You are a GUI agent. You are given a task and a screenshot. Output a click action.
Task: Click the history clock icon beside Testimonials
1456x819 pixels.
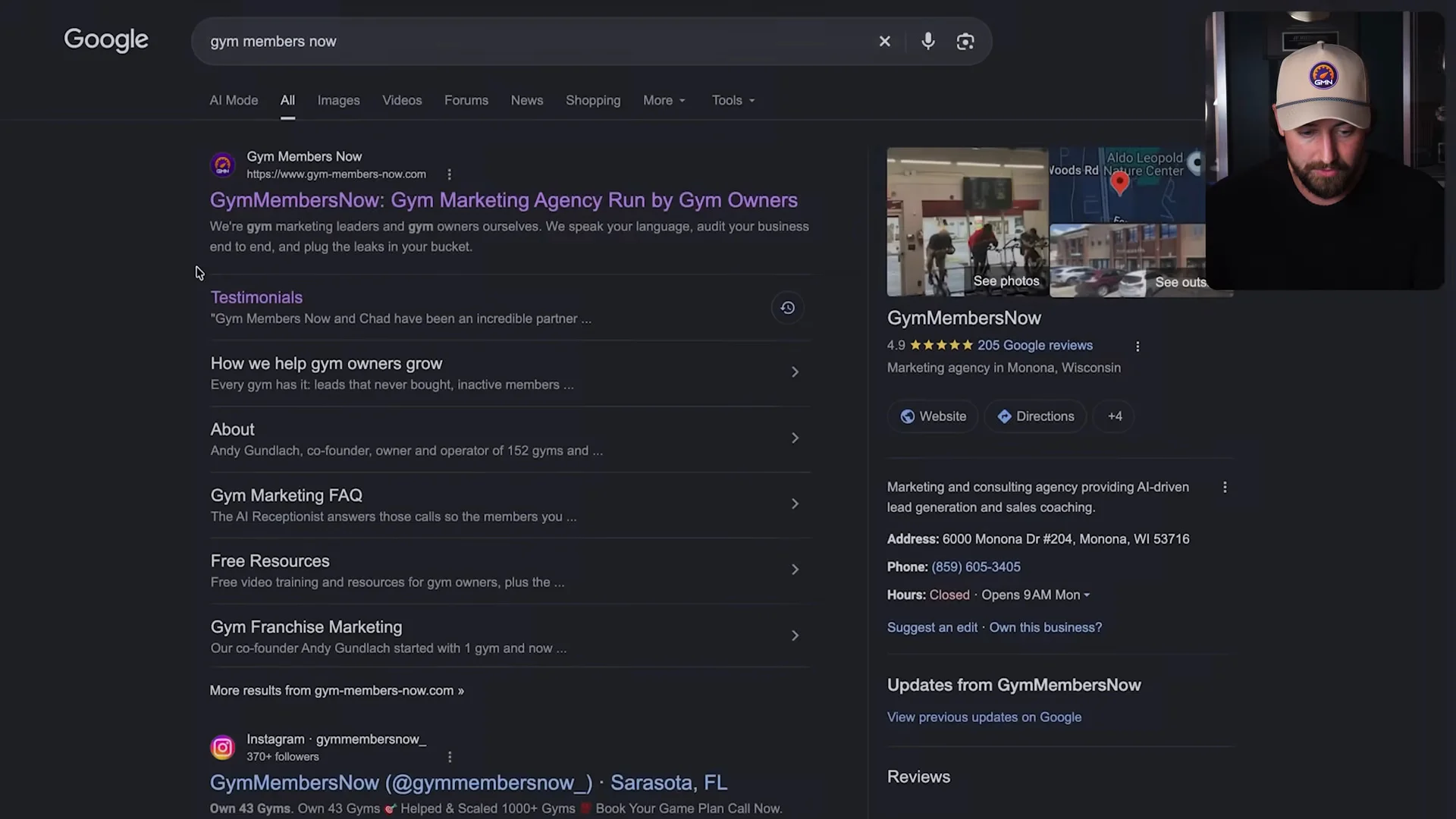pyautogui.click(x=787, y=308)
